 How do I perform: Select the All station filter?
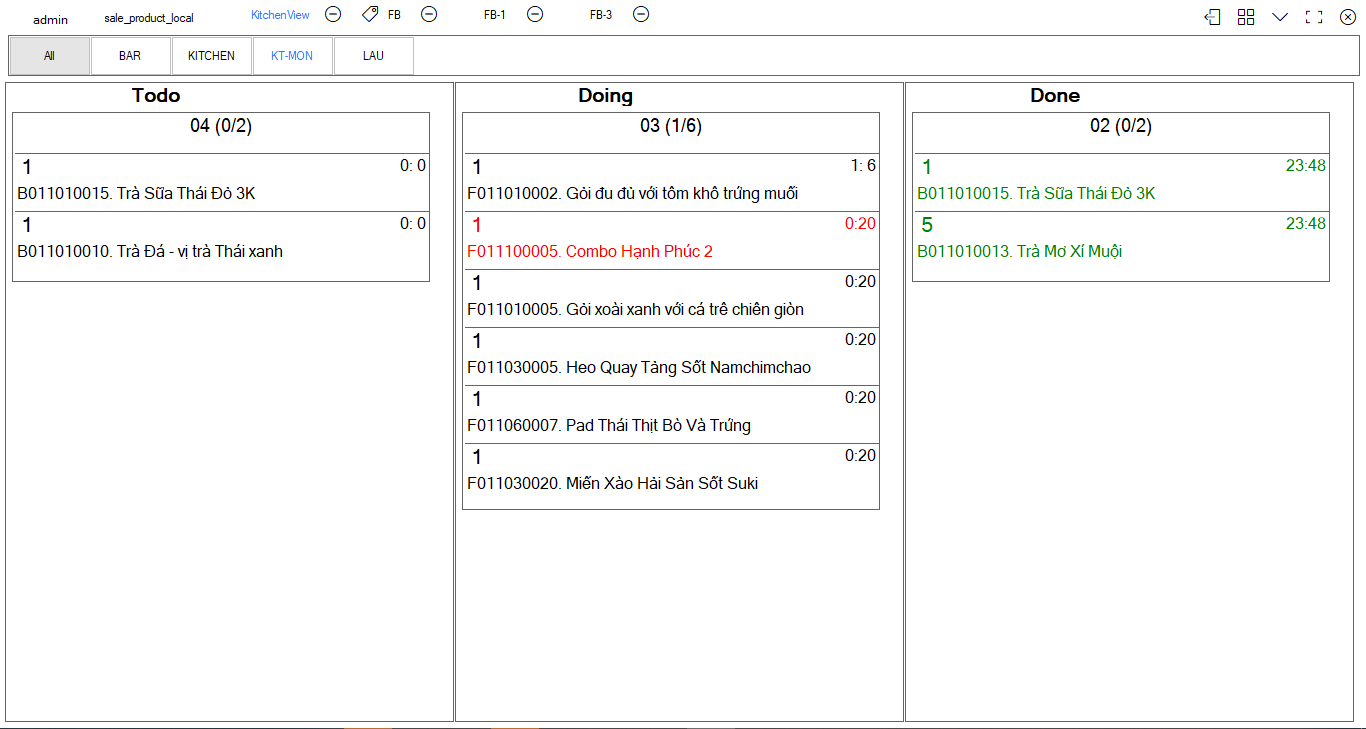[x=49, y=56]
